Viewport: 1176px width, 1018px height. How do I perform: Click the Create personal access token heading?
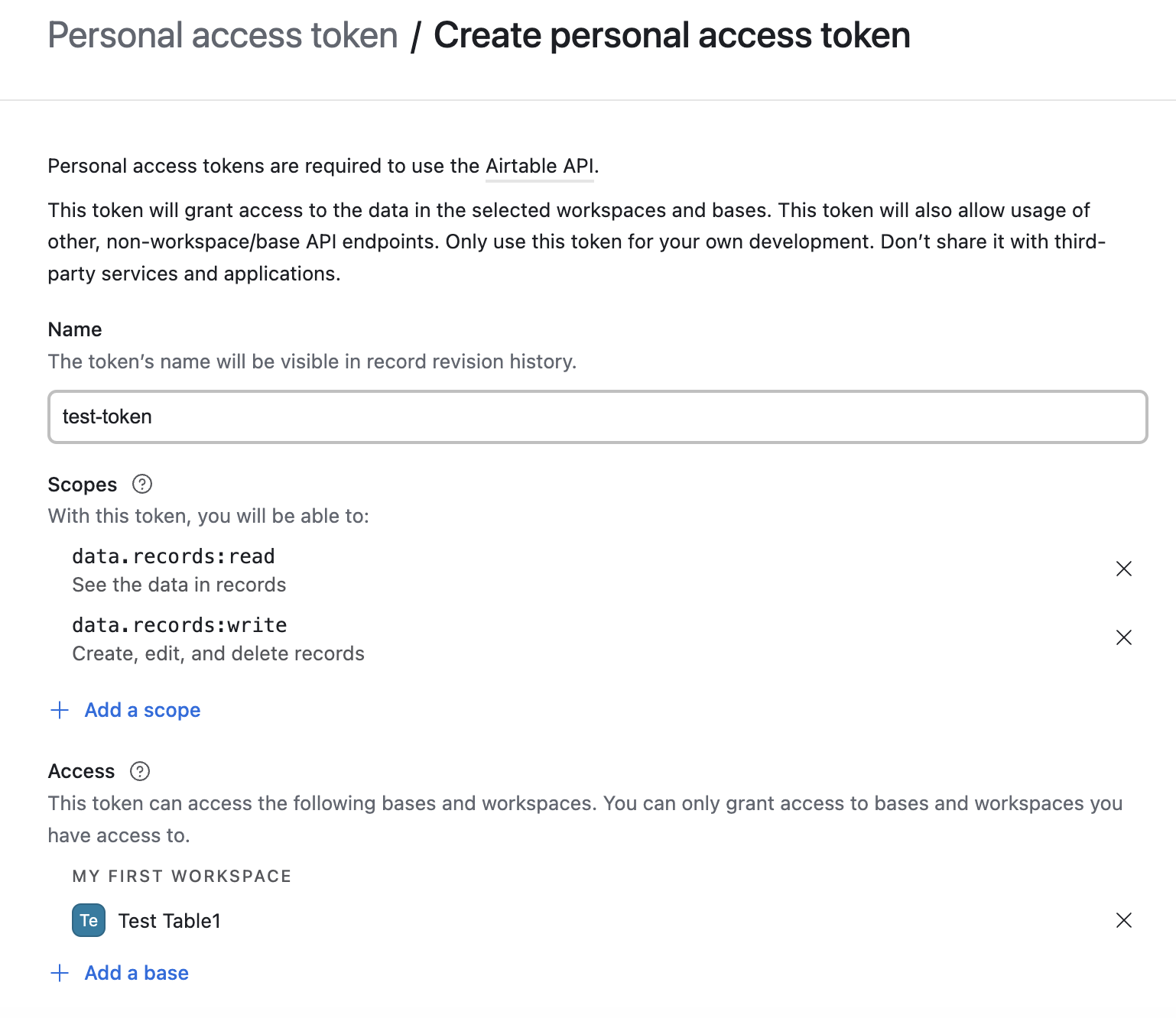[x=672, y=35]
